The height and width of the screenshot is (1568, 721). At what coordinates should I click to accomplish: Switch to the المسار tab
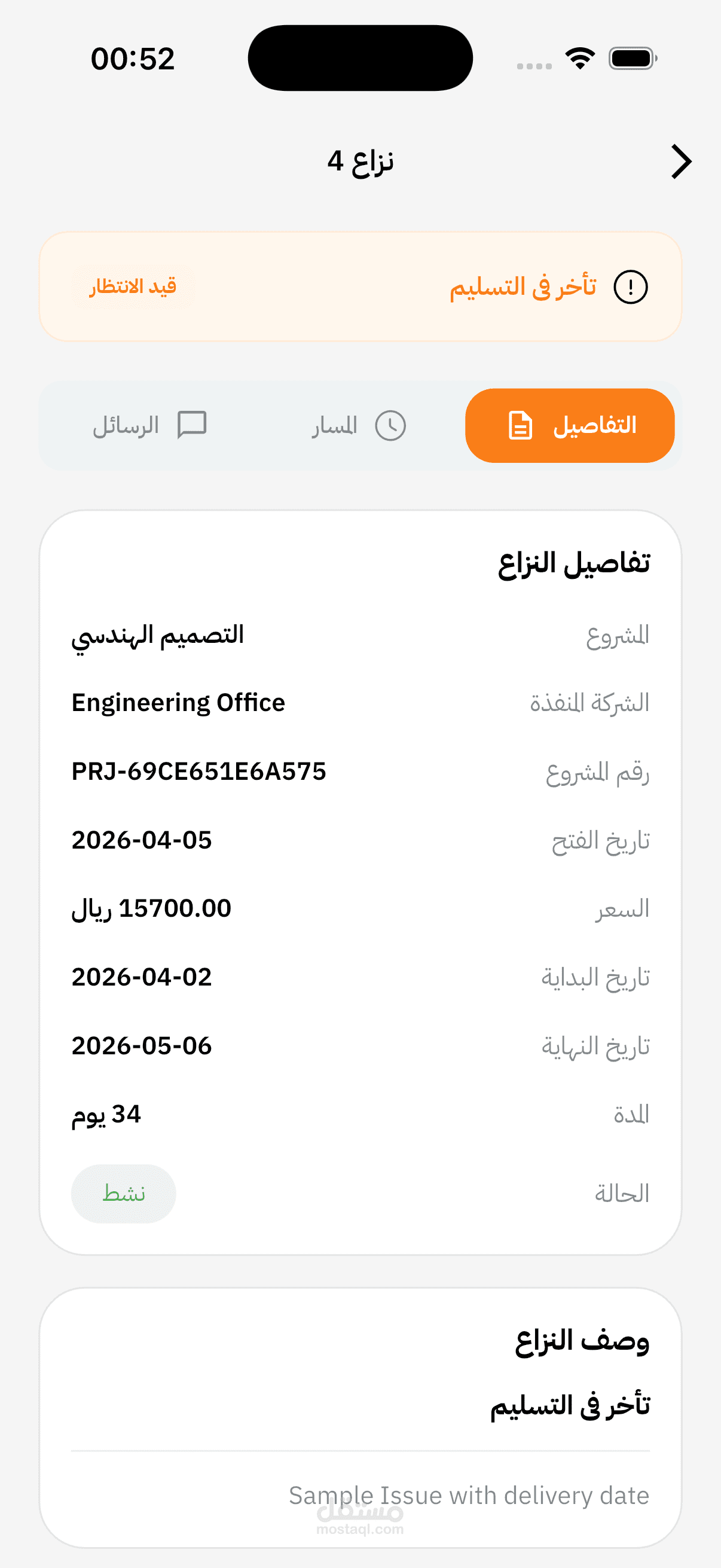[359, 425]
